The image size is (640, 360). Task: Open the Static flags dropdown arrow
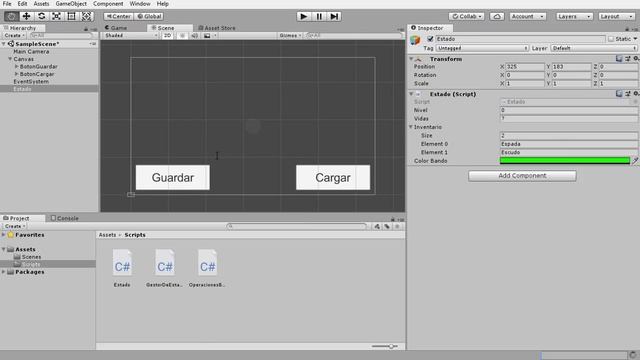click(x=635, y=39)
